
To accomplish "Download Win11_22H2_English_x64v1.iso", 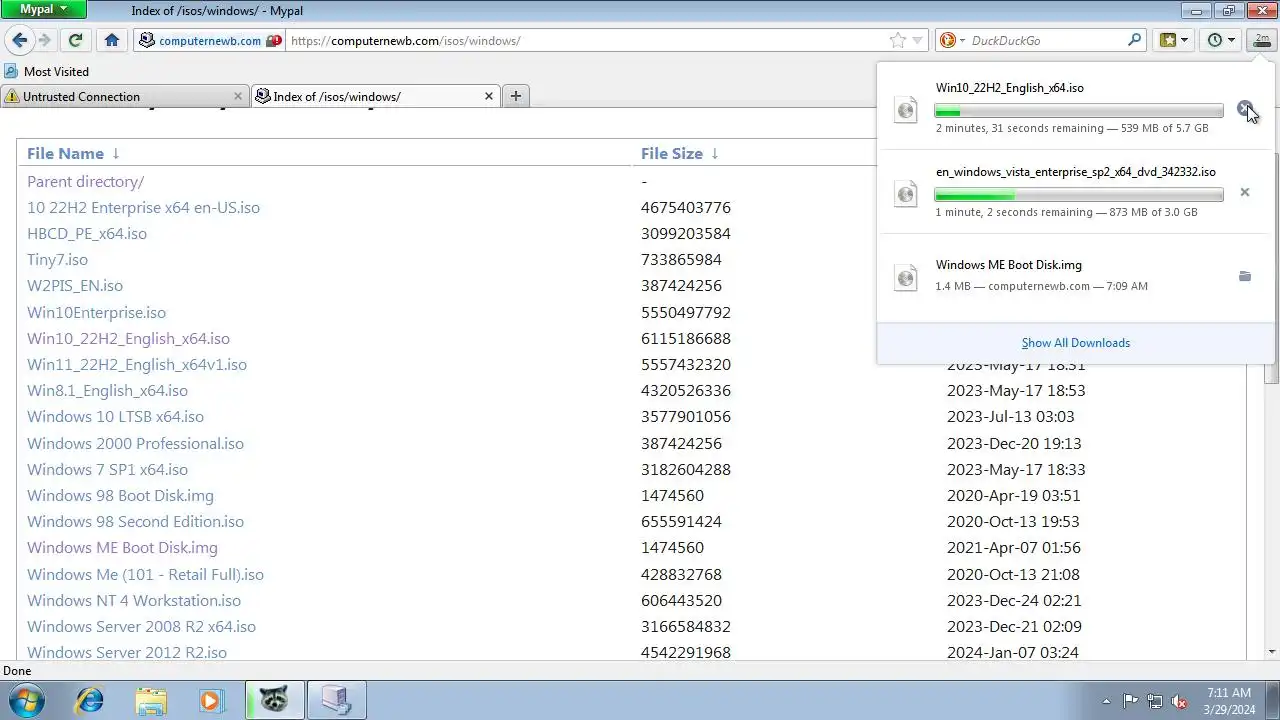I will [x=137, y=365].
